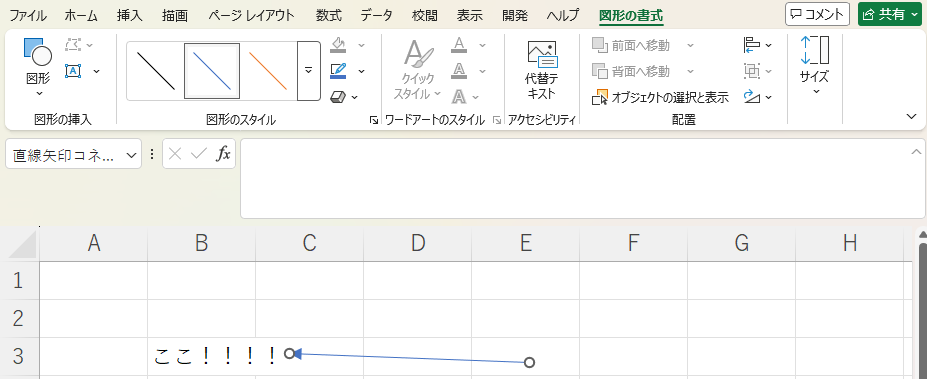Click the コメント button
Screen dimensions: 927x379
817,14
